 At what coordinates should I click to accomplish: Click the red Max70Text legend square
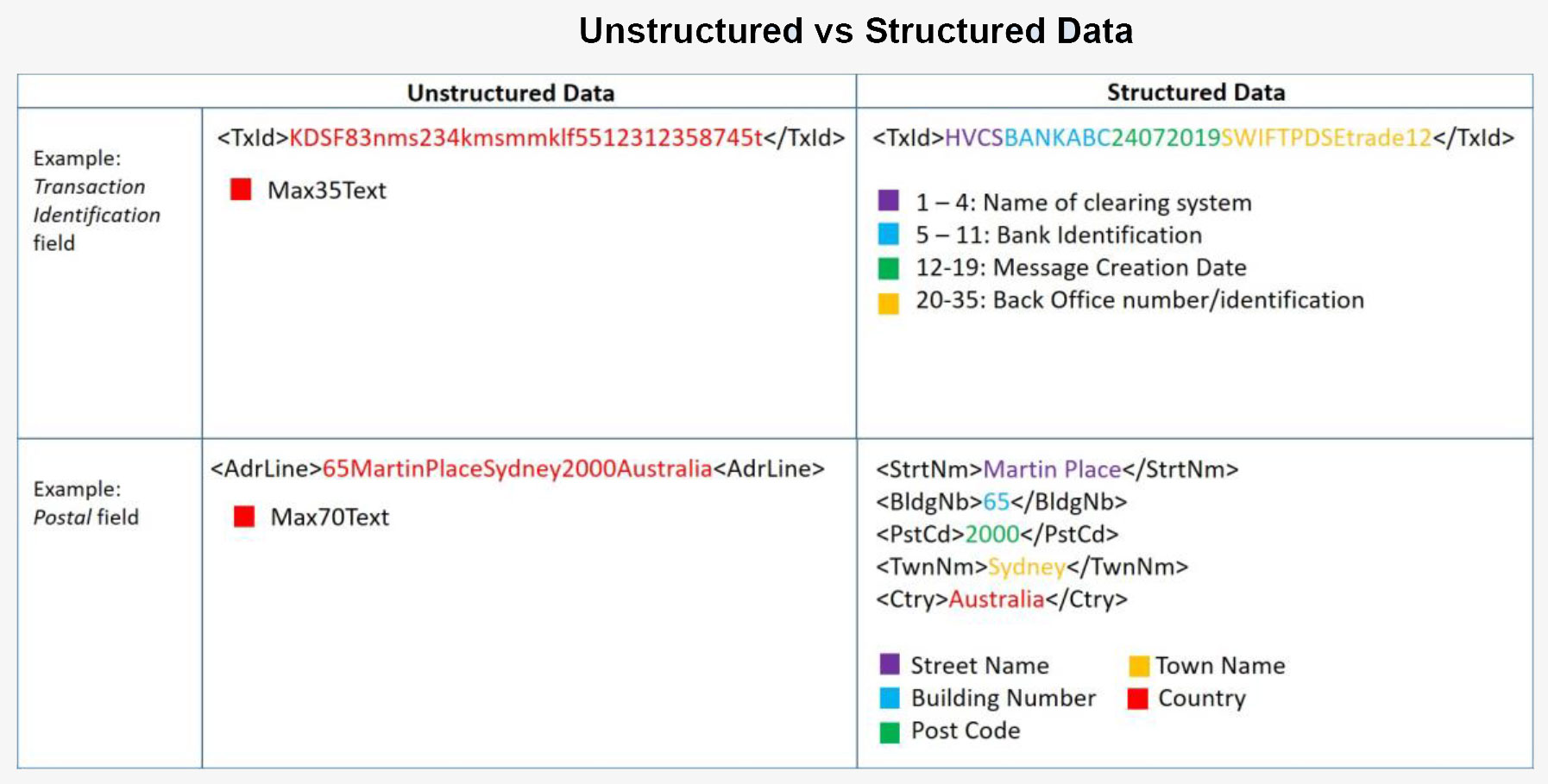click(244, 517)
